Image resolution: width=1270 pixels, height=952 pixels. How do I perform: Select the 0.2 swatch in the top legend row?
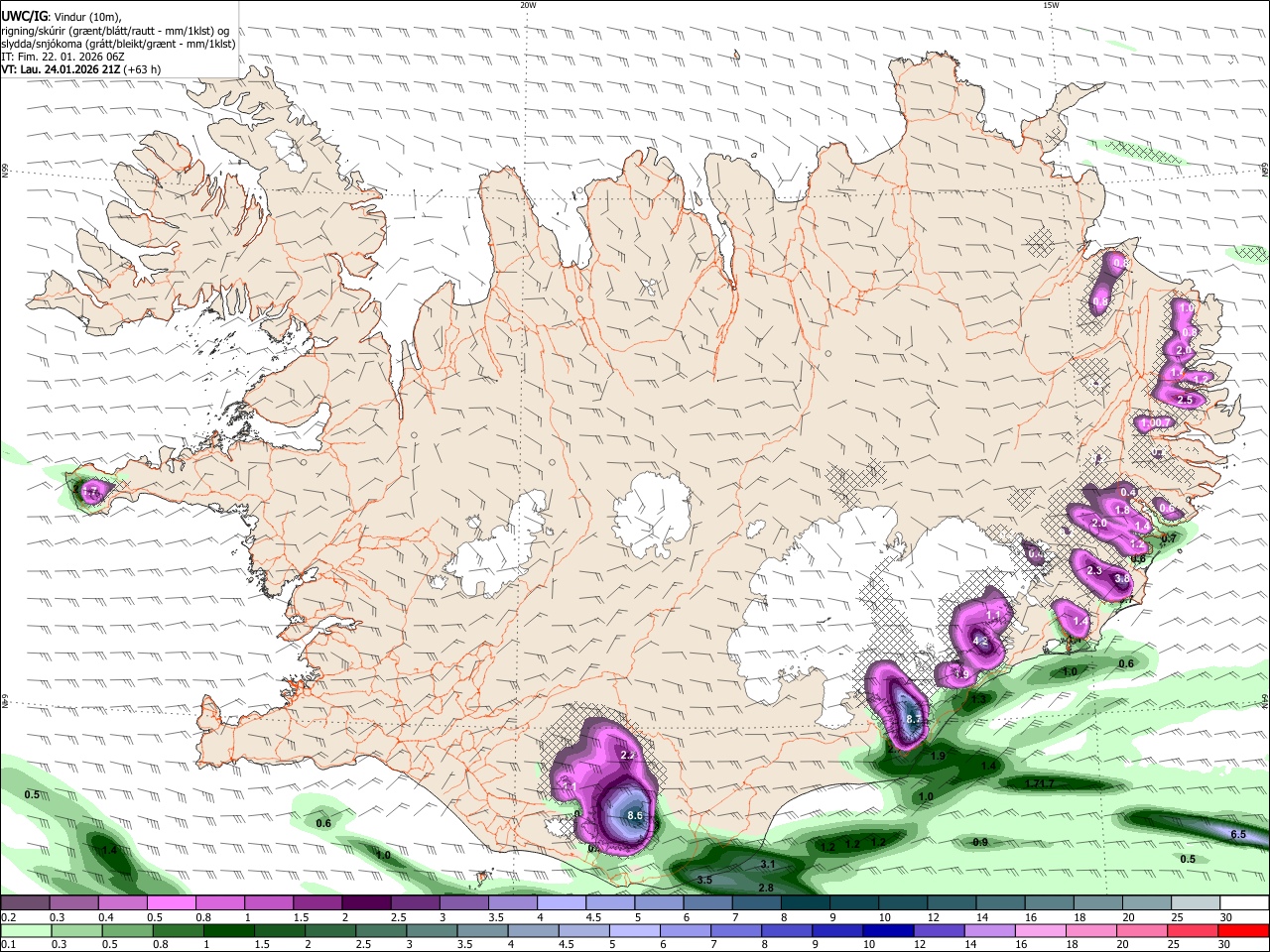(25, 903)
